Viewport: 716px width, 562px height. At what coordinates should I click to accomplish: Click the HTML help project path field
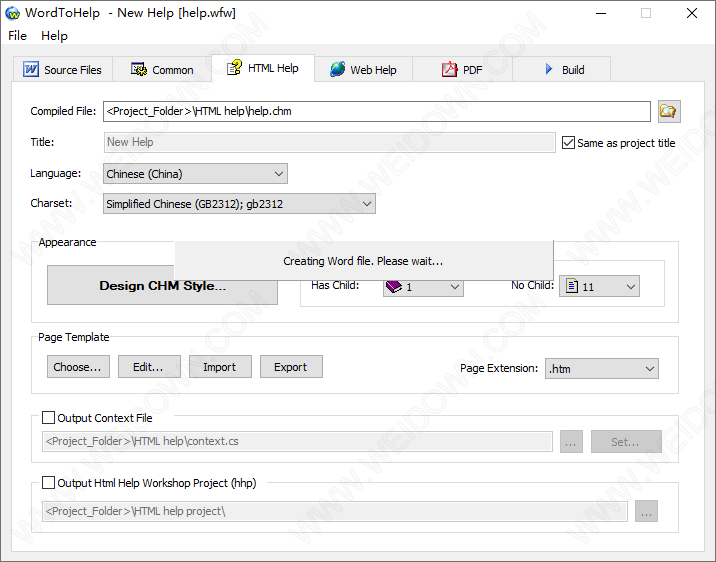(335, 511)
